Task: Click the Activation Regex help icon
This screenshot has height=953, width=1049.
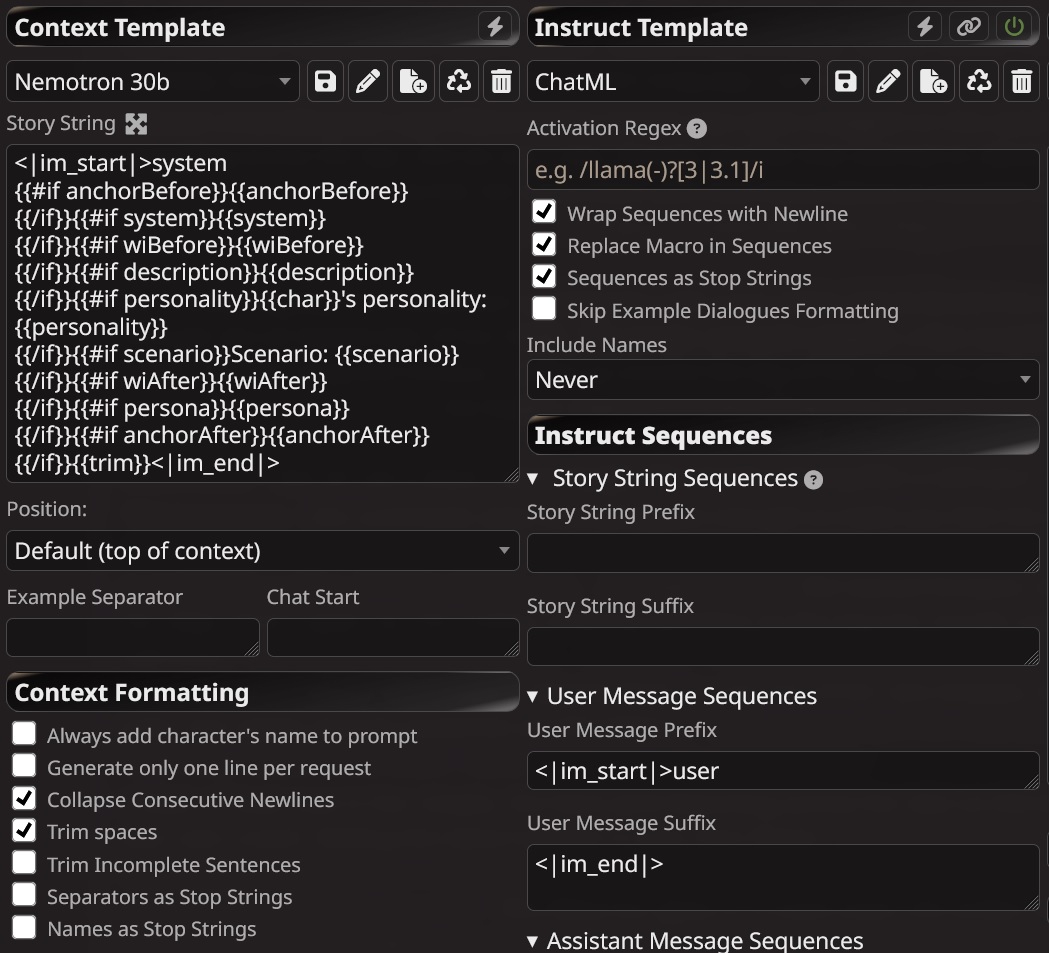Action: click(x=697, y=129)
